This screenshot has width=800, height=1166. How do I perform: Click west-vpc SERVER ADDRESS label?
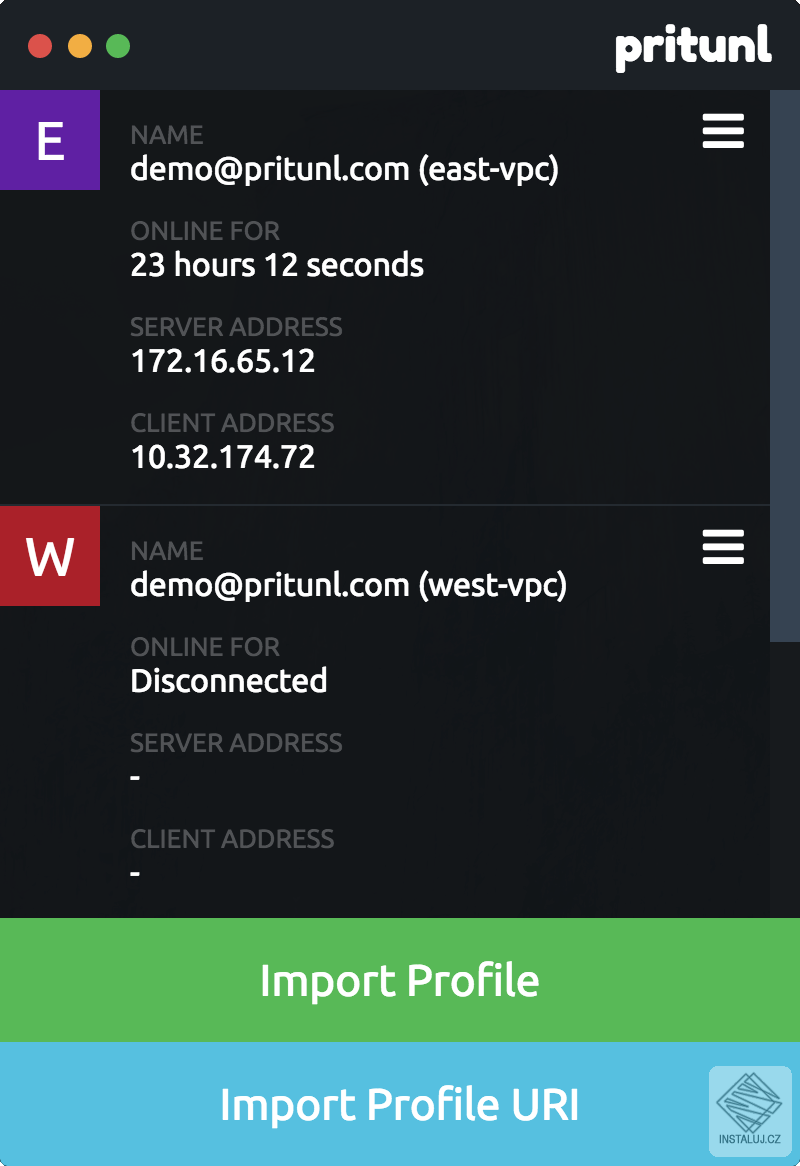tap(236, 743)
